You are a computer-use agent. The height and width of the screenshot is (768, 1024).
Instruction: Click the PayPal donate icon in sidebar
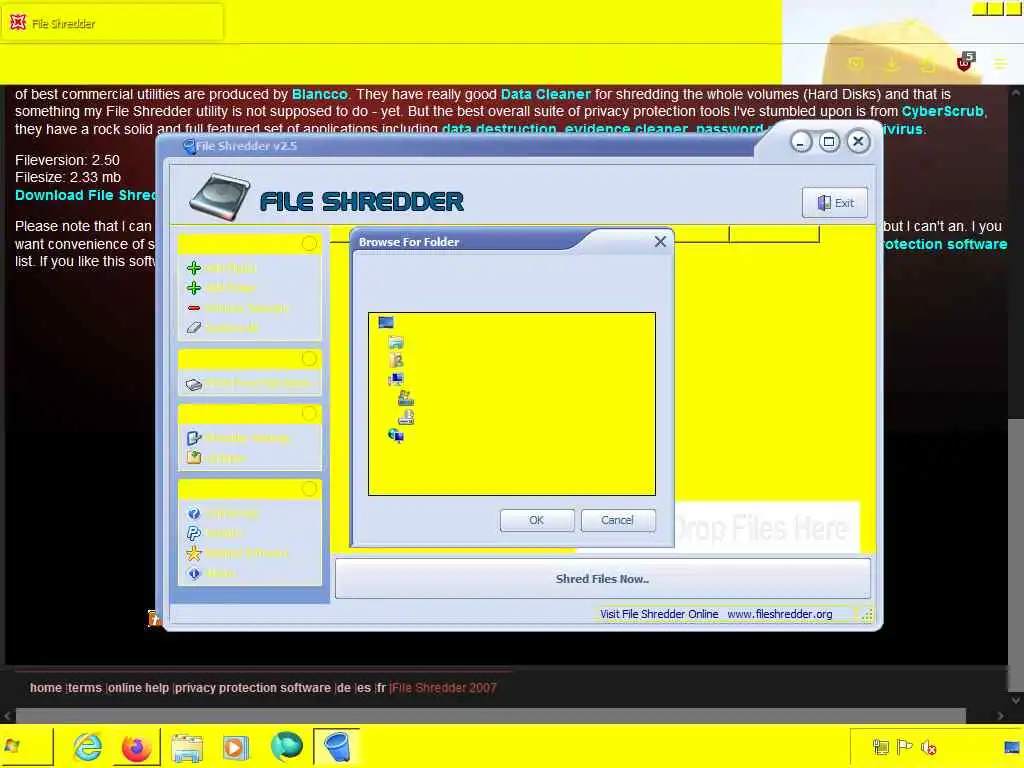point(194,534)
